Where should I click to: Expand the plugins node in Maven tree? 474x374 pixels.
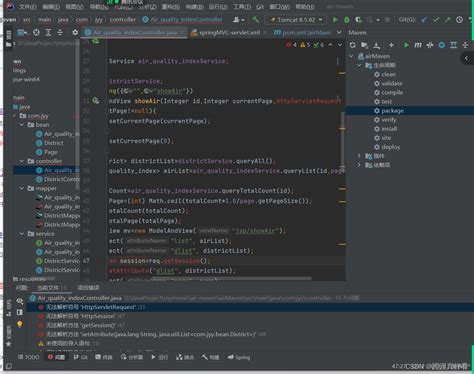[359, 156]
